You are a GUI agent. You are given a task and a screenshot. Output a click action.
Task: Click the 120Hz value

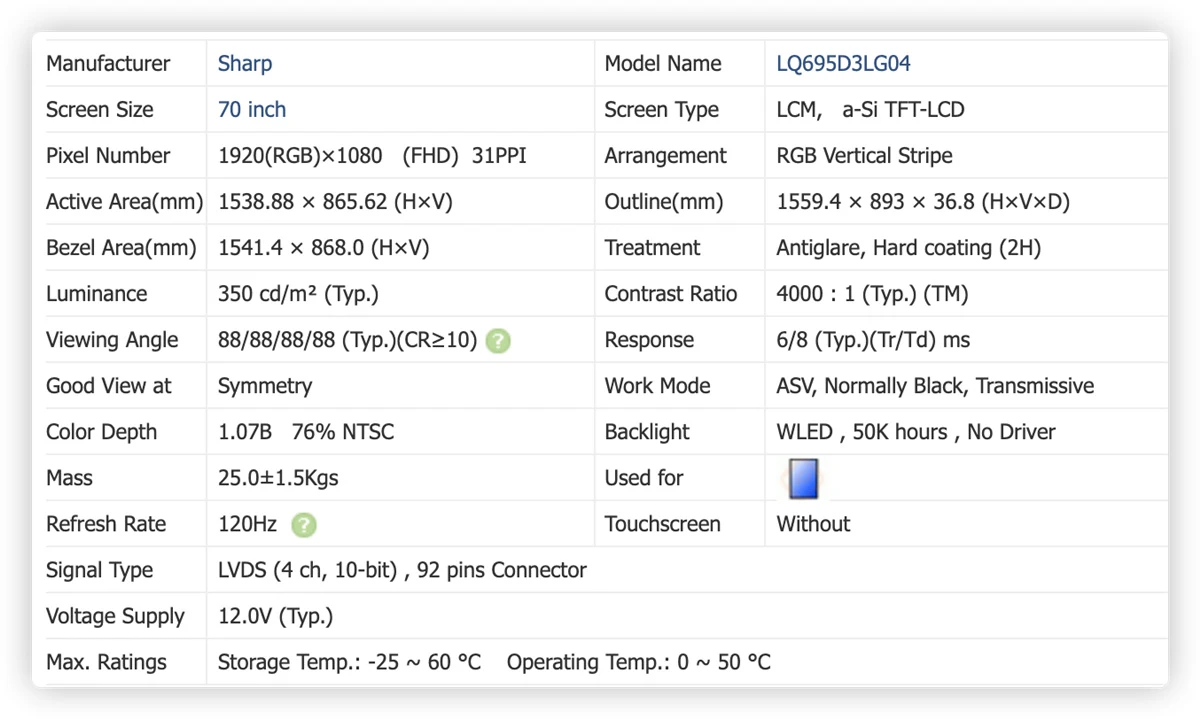pos(248,523)
